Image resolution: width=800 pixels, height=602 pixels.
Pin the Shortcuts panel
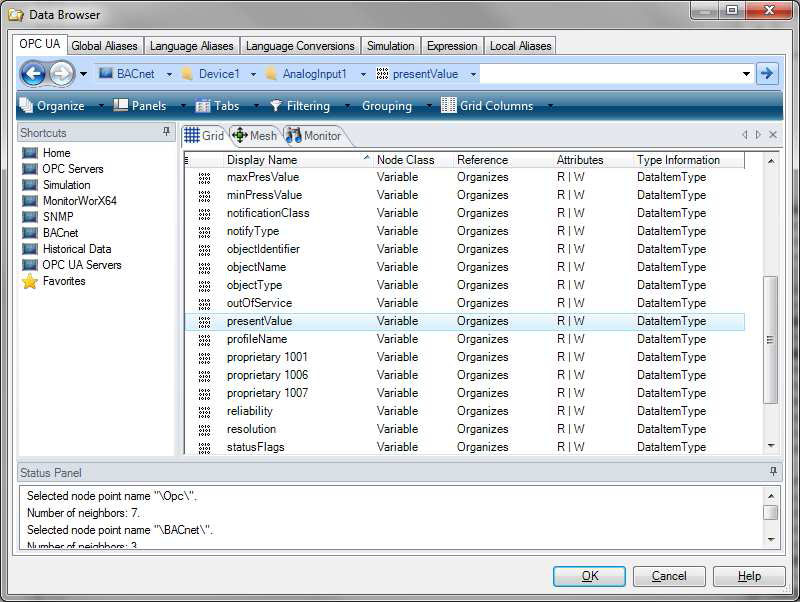coord(166,133)
